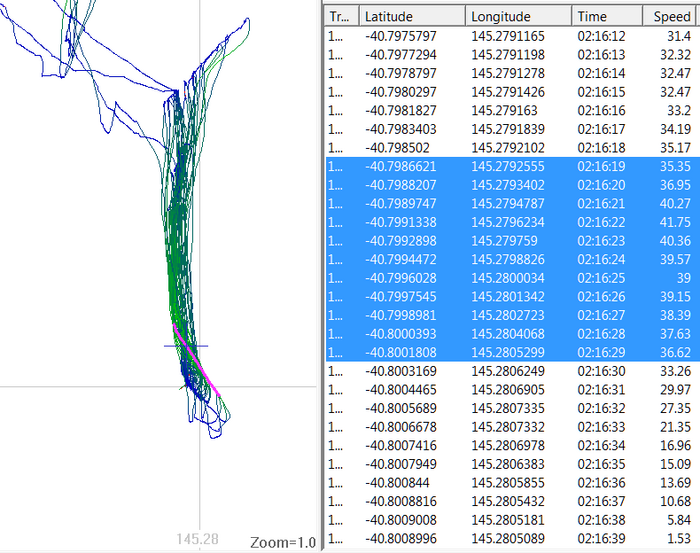
Task: Click the 145.28 longitude axis label
Action: click(x=196, y=540)
